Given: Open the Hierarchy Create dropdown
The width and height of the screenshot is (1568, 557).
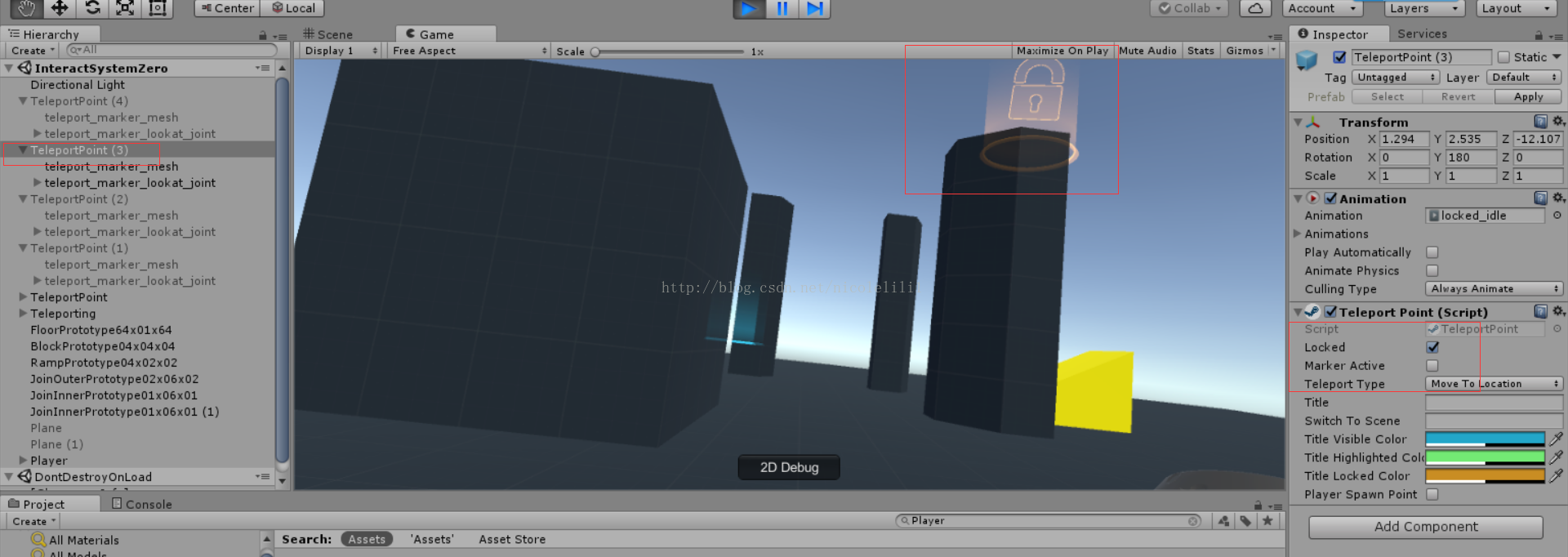Looking at the screenshot, I should pyautogui.click(x=33, y=51).
